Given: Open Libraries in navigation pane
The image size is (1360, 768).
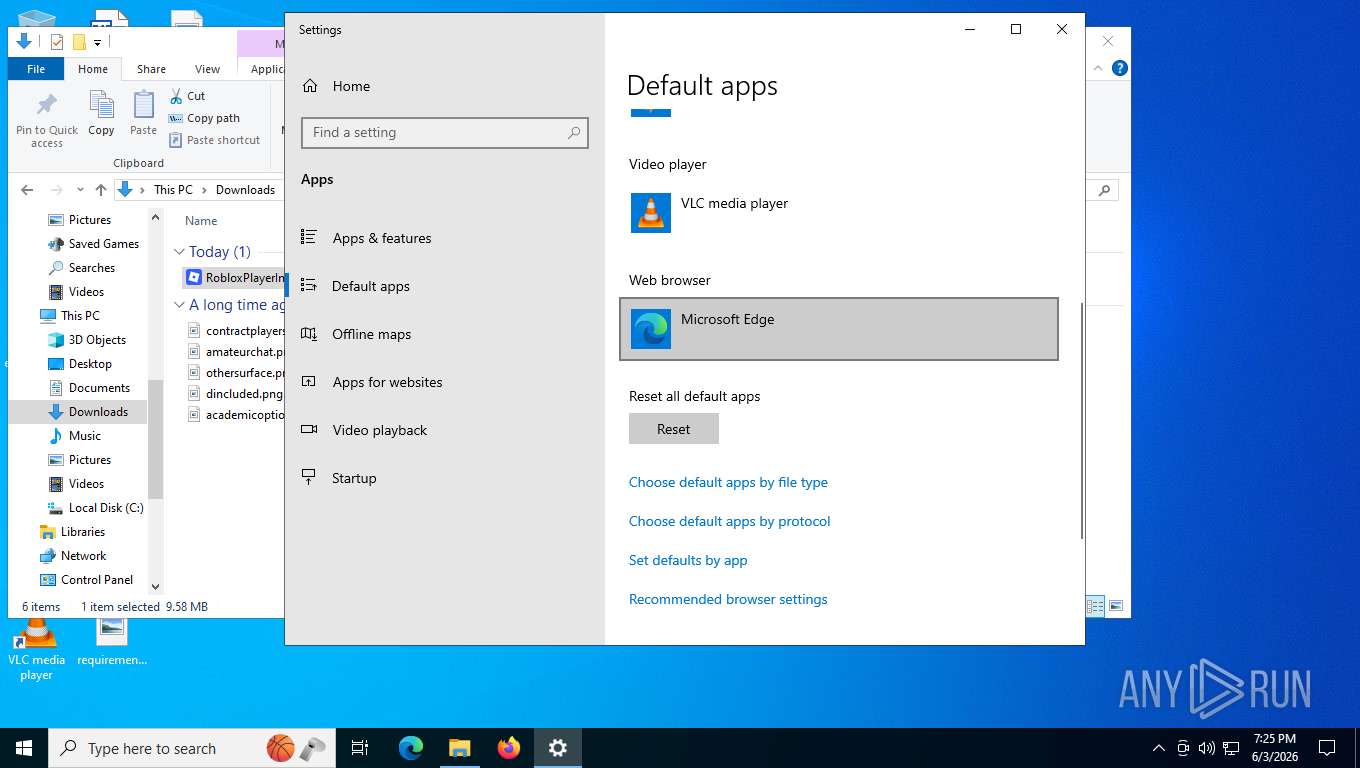Looking at the screenshot, I should click(x=72, y=532).
